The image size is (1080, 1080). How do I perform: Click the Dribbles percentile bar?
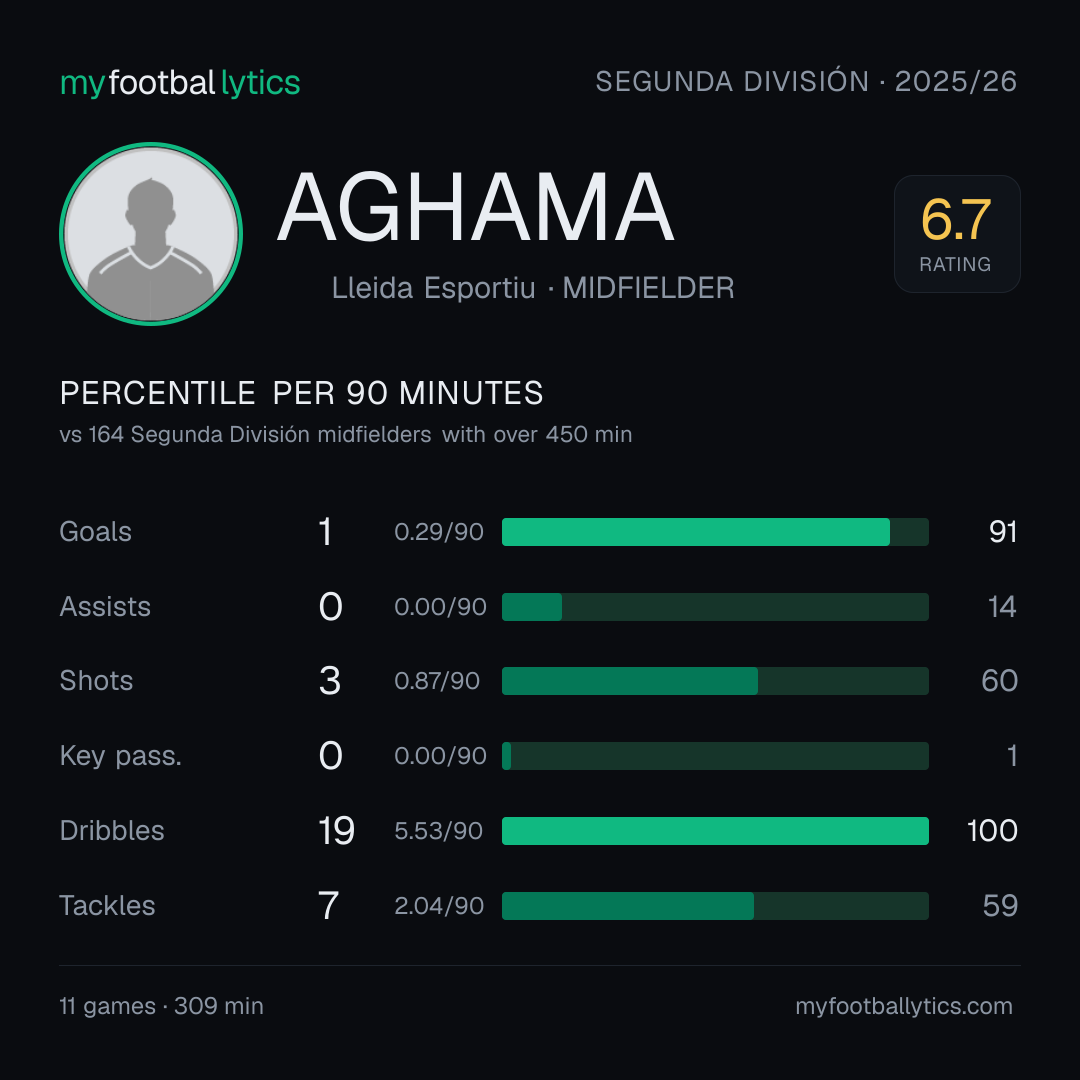point(715,831)
